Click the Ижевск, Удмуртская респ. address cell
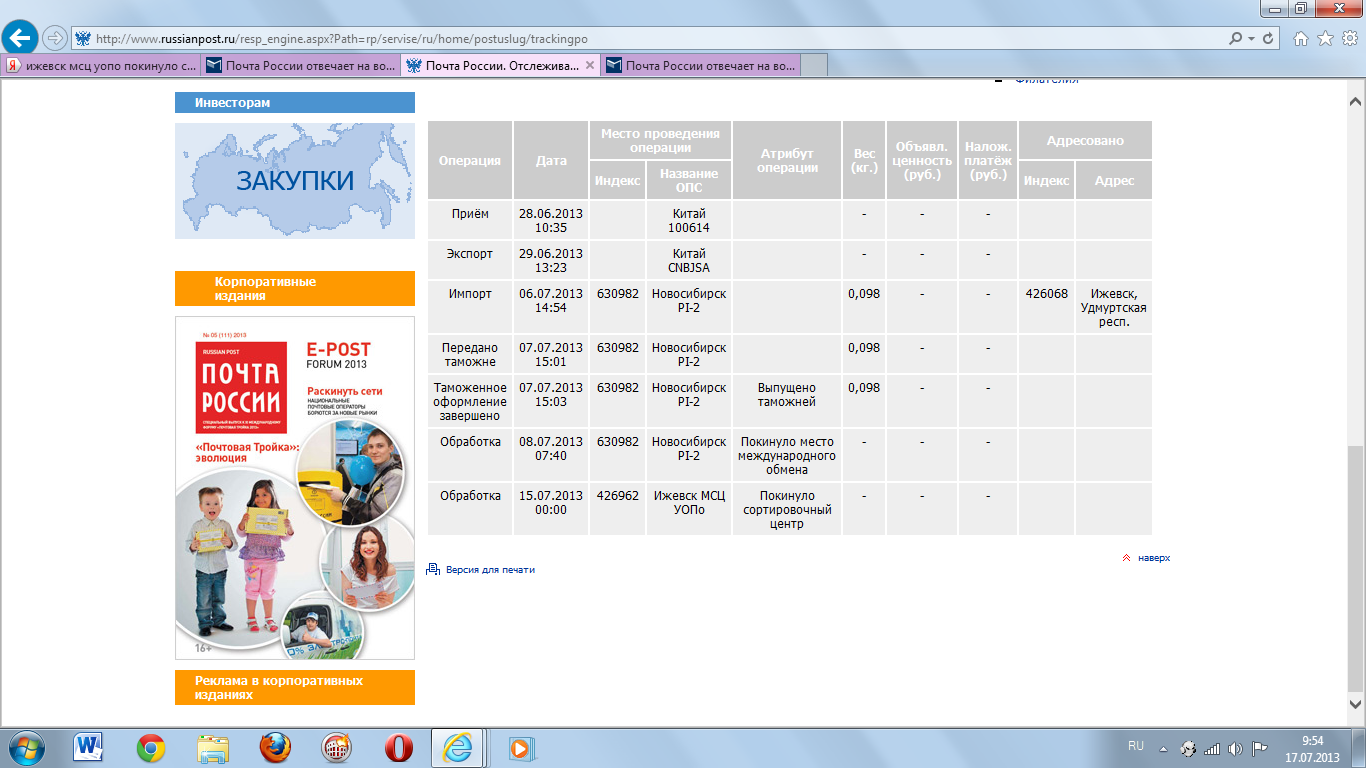The image size is (1366, 768). click(x=1114, y=307)
